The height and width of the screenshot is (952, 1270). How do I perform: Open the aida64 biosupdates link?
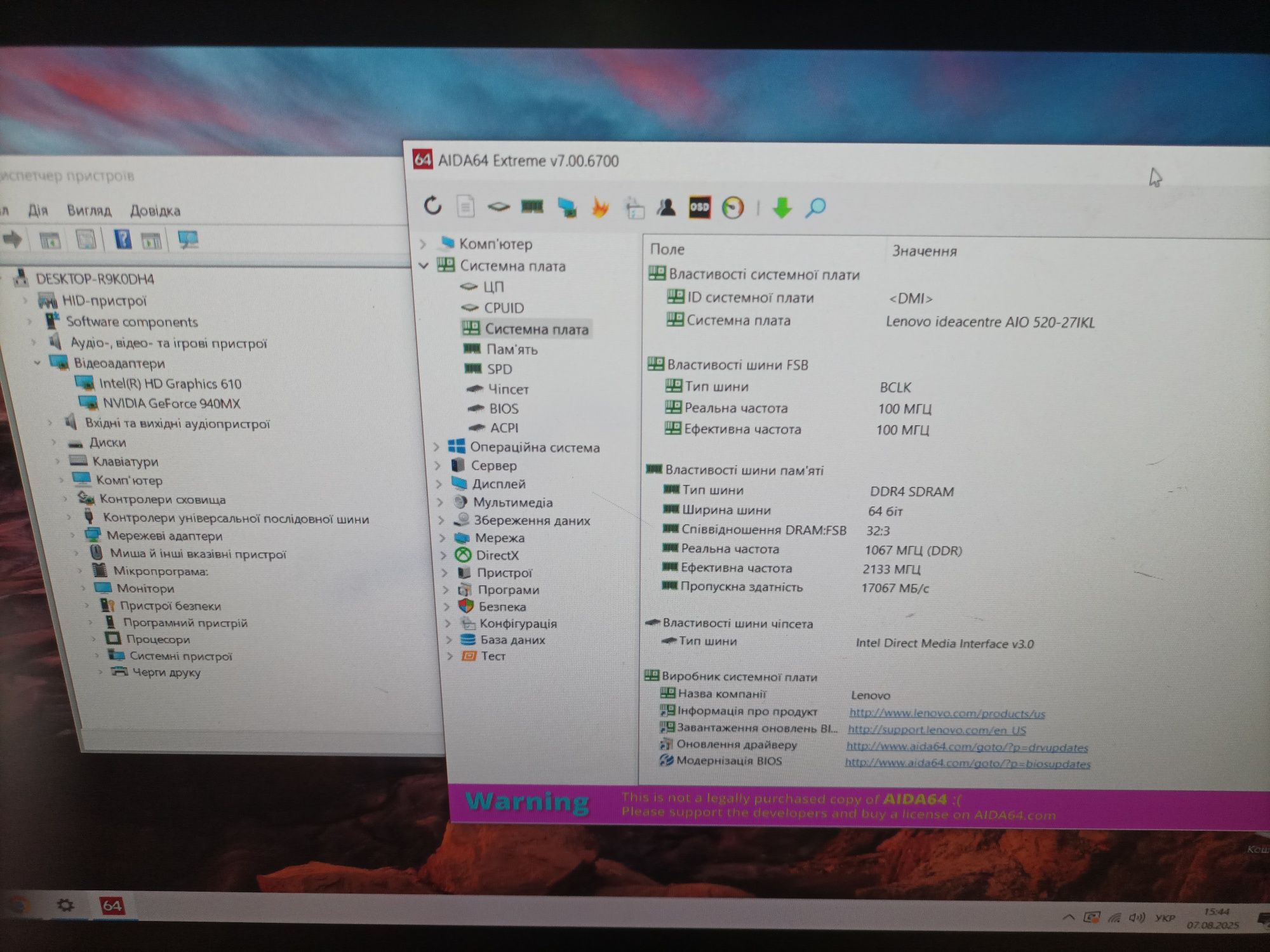[968, 764]
